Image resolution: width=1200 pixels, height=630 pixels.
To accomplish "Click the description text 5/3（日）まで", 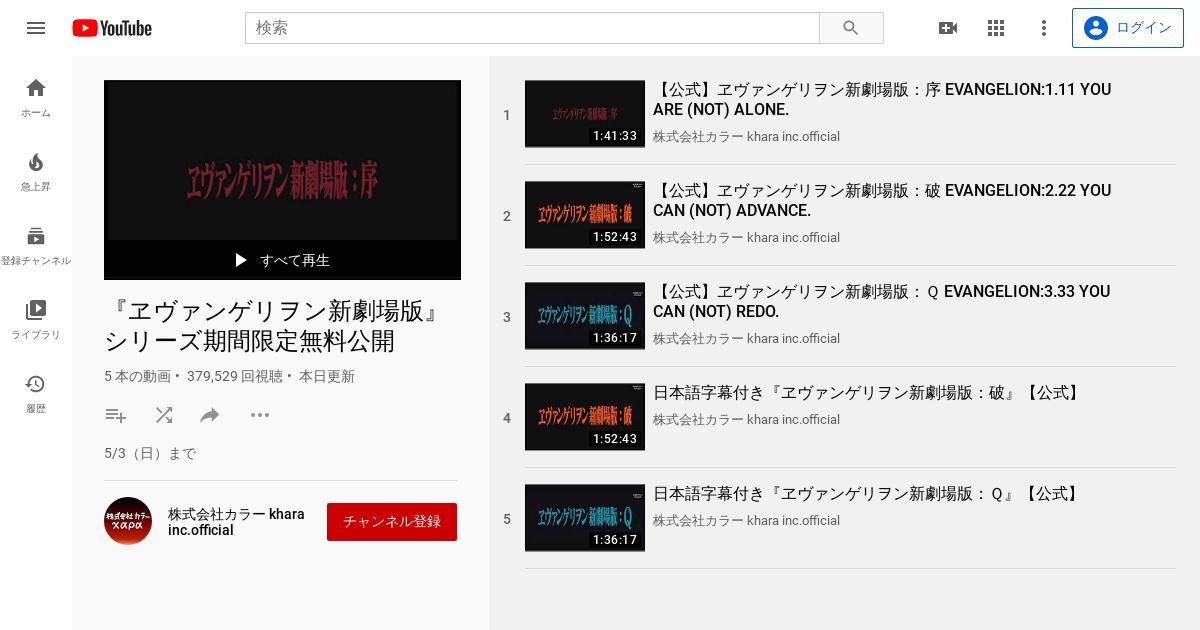I will point(150,454).
